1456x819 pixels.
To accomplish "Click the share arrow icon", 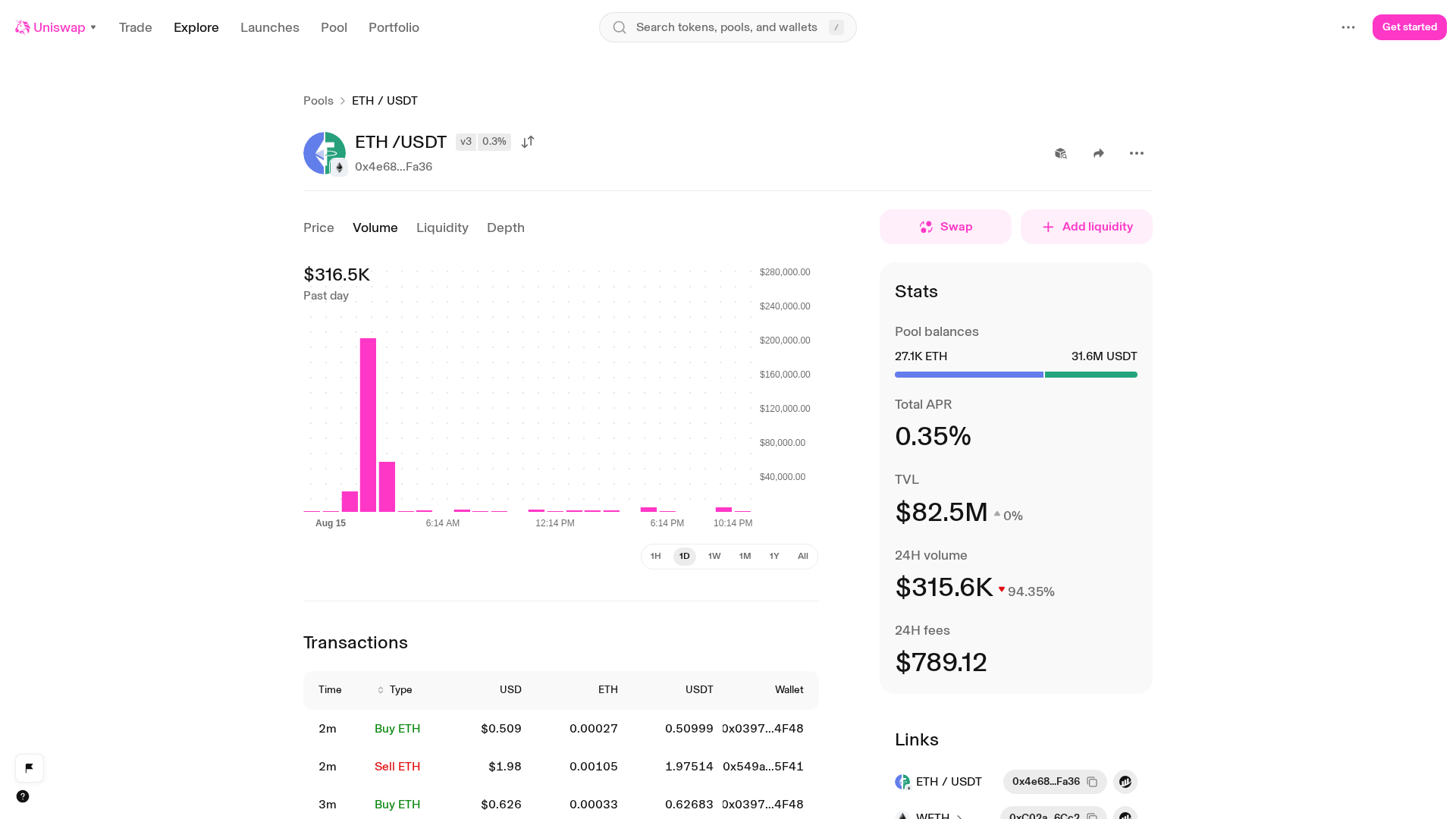I will pos(1099,153).
